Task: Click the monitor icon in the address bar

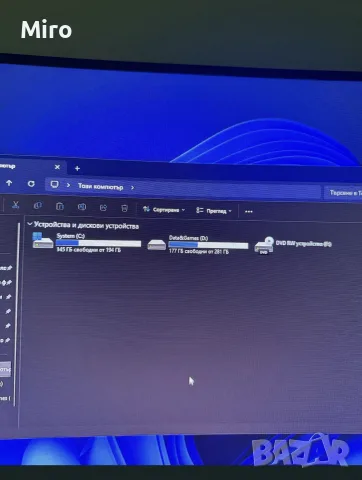Action: (x=54, y=184)
